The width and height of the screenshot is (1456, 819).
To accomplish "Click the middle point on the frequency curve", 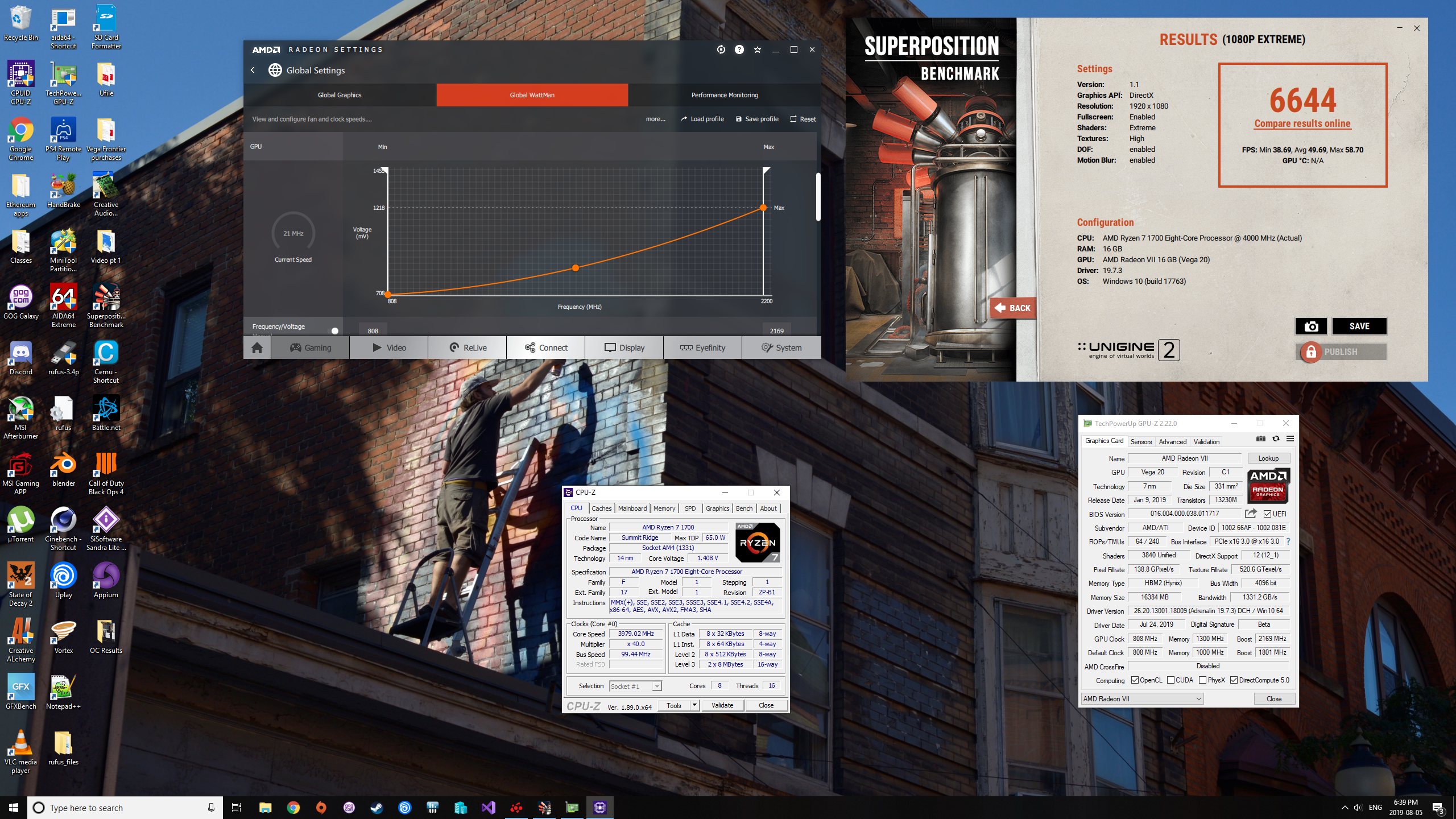I will [x=576, y=268].
